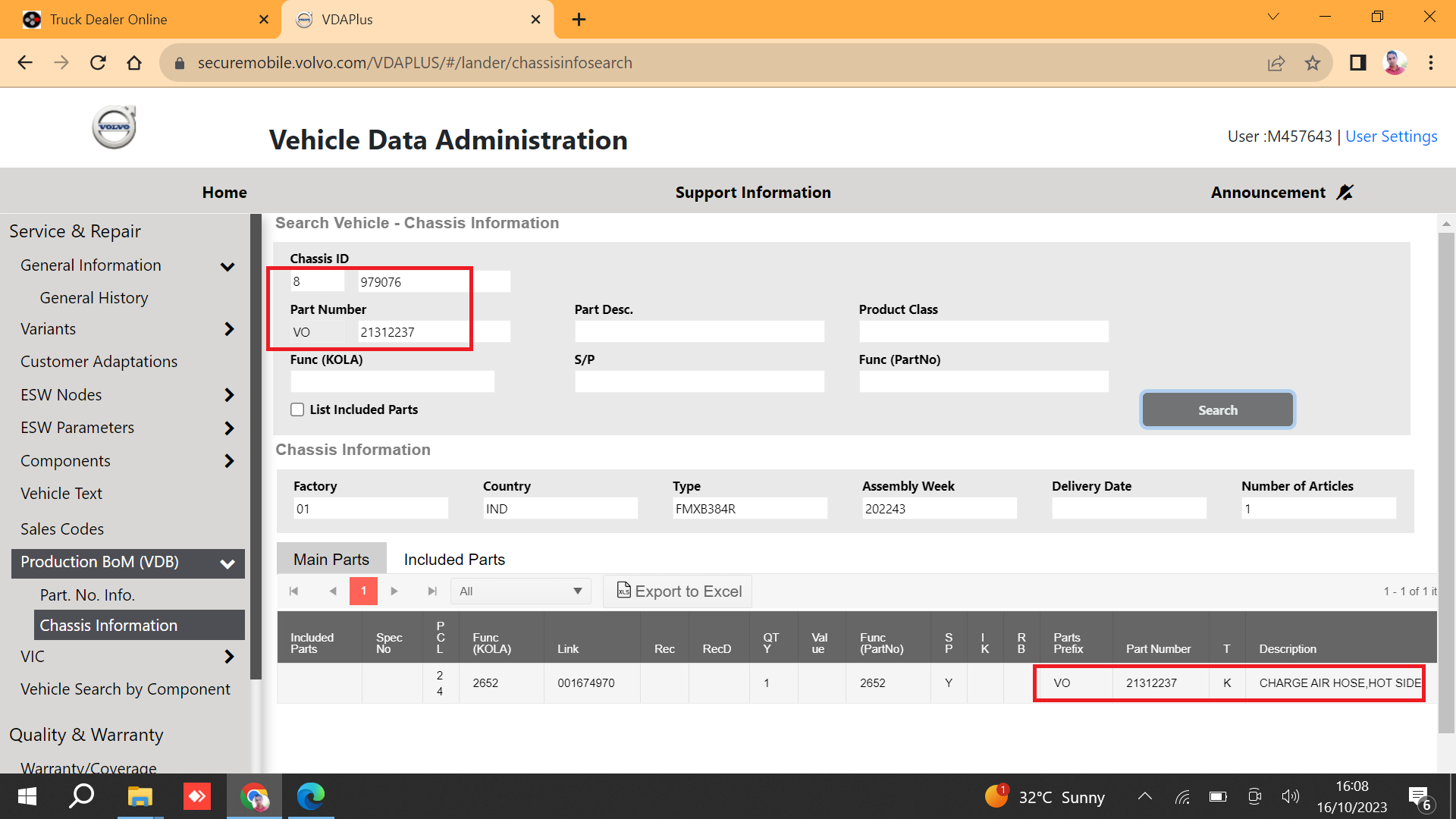Click the Search button
The height and width of the screenshot is (819, 1456).
[1217, 410]
